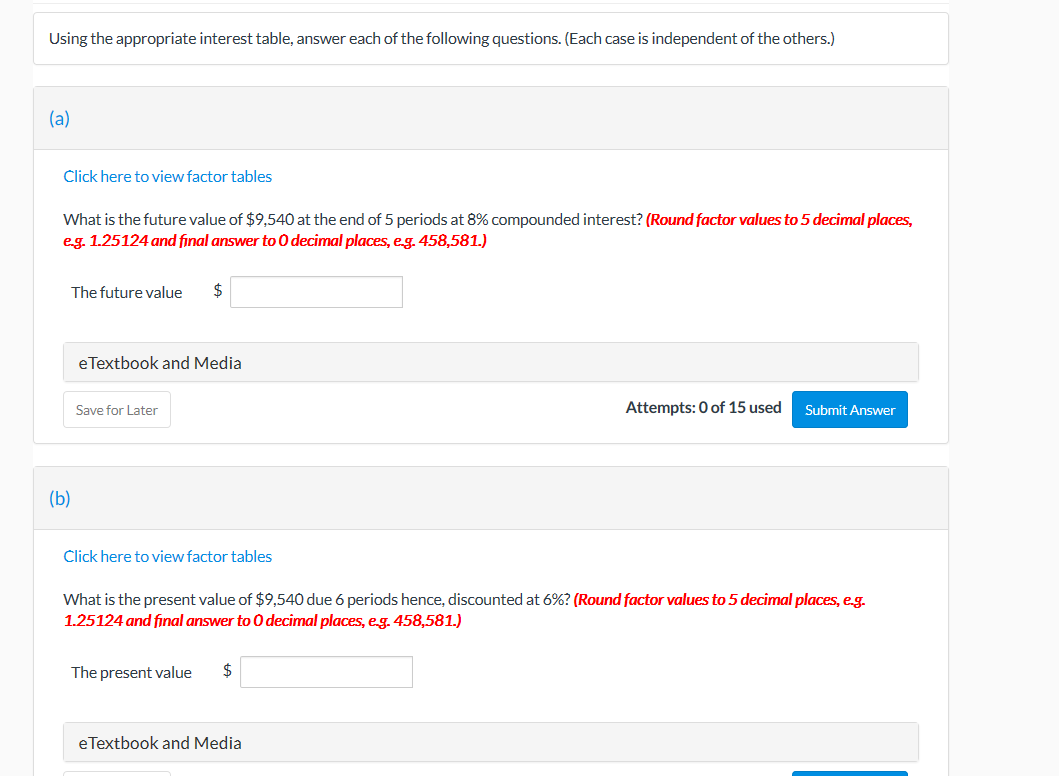Click the present value answer input field
The height and width of the screenshot is (776, 1059).
326,671
